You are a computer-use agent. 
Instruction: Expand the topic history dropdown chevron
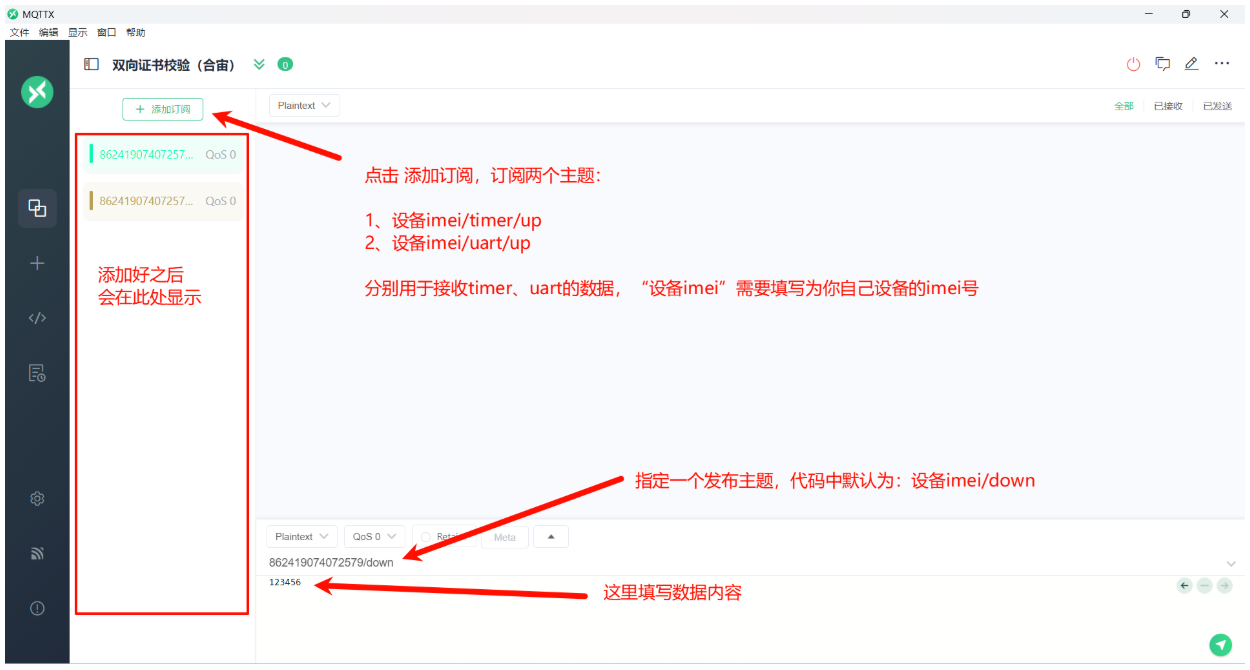click(x=1231, y=564)
